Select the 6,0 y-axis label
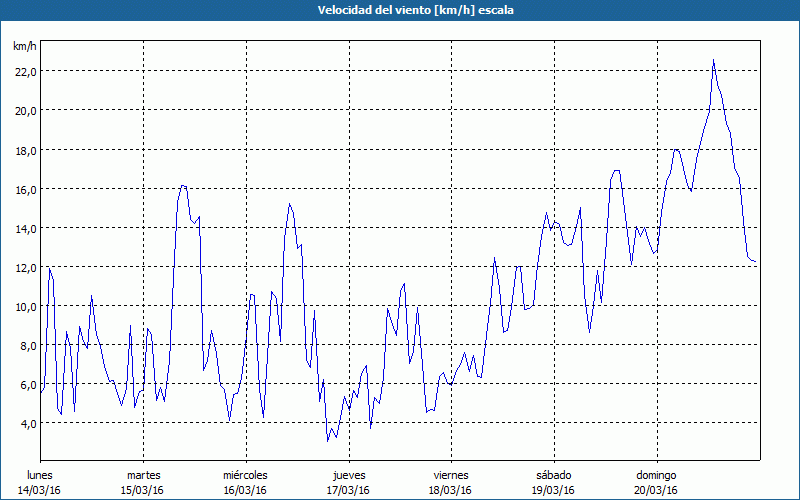This screenshot has width=800, height=500. click(26, 384)
